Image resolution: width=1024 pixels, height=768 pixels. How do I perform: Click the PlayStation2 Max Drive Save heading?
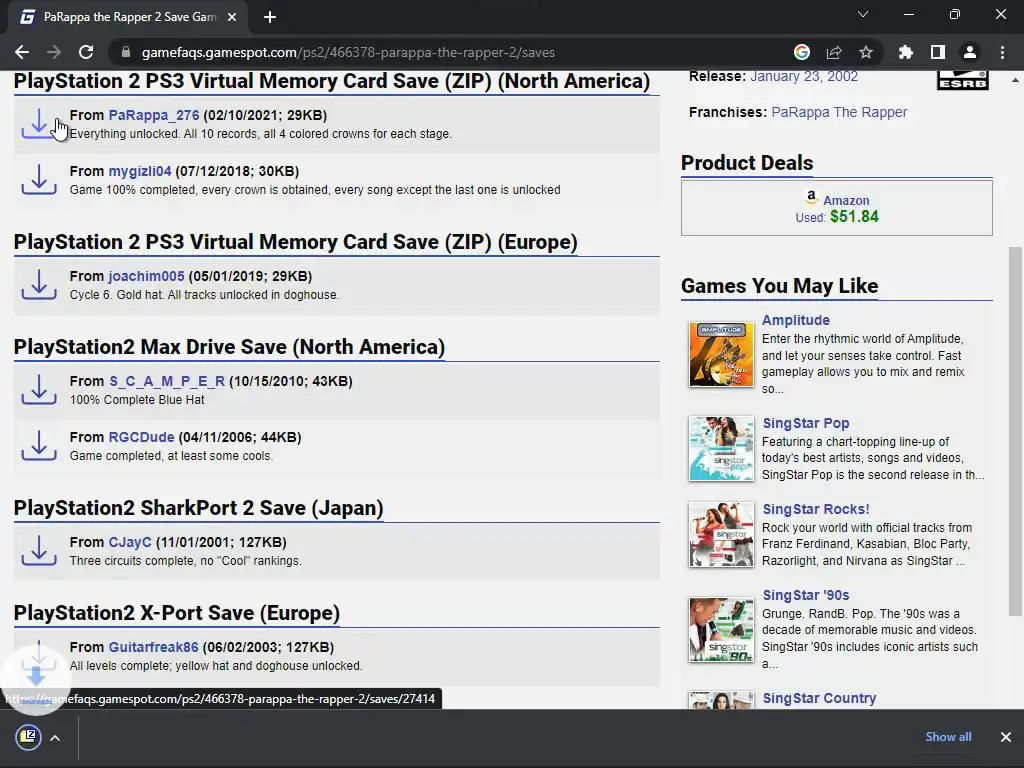coord(229,347)
